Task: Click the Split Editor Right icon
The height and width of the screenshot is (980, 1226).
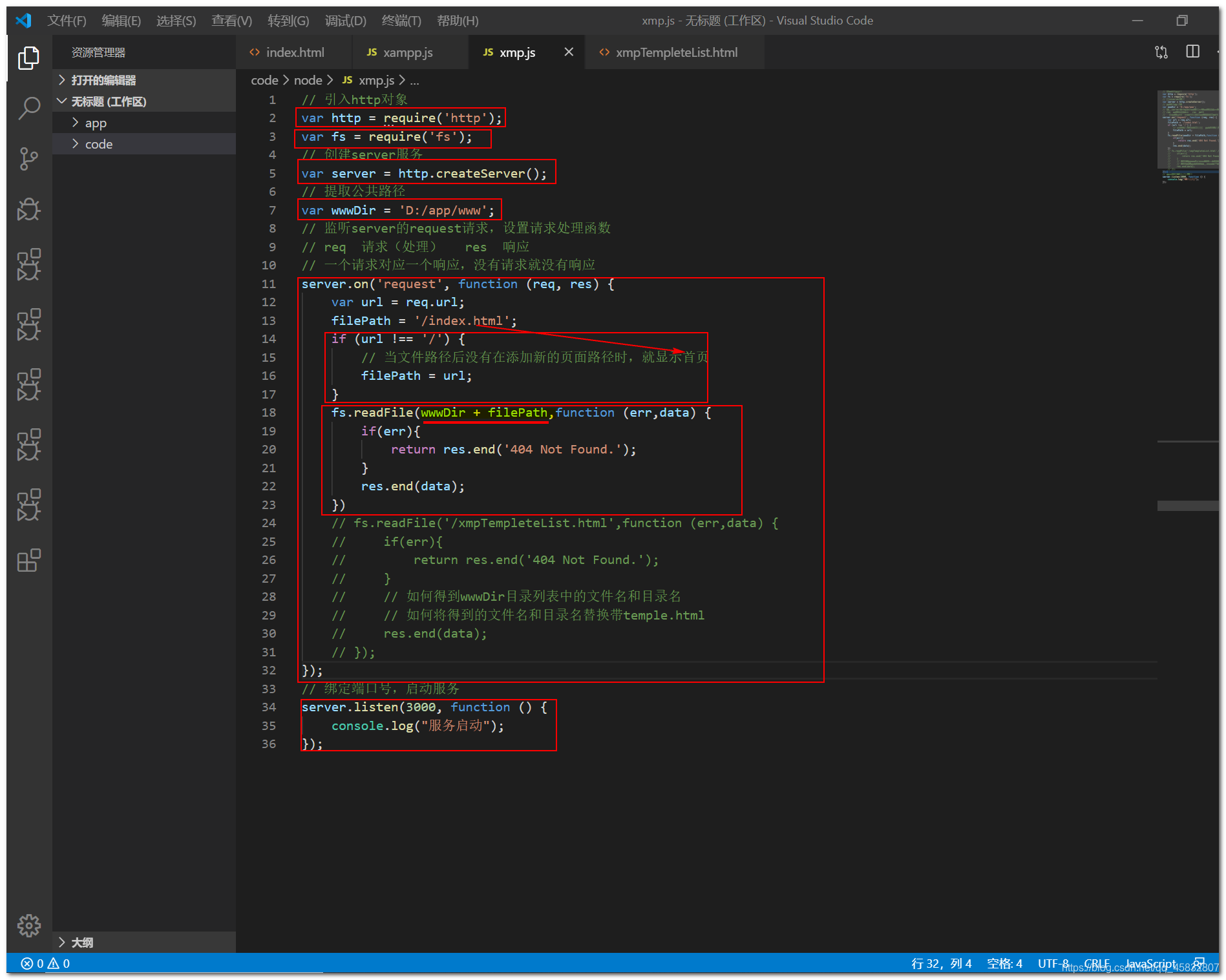Action: click(x=1193, y=52)
